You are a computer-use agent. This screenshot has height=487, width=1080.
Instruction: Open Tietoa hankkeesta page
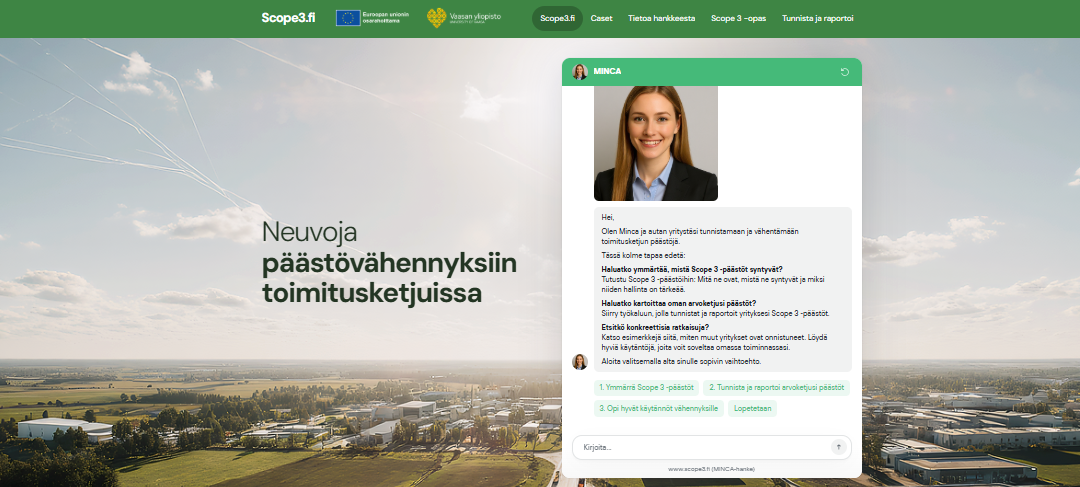click(661, 19)
